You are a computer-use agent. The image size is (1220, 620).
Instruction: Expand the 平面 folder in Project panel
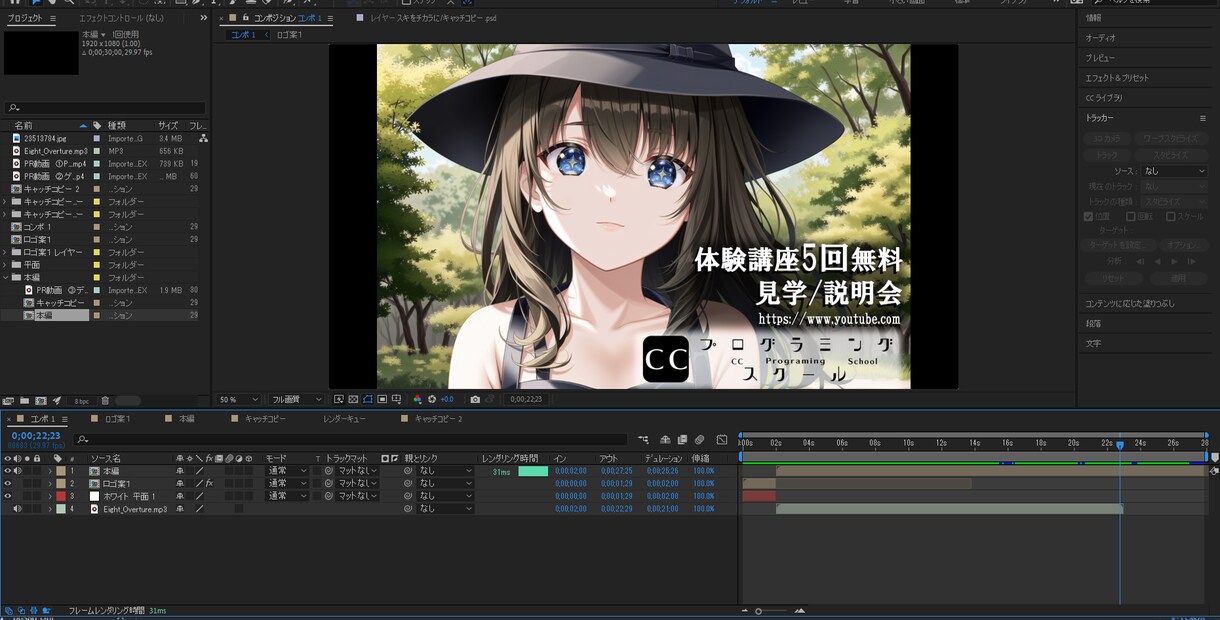coord(5,265)
